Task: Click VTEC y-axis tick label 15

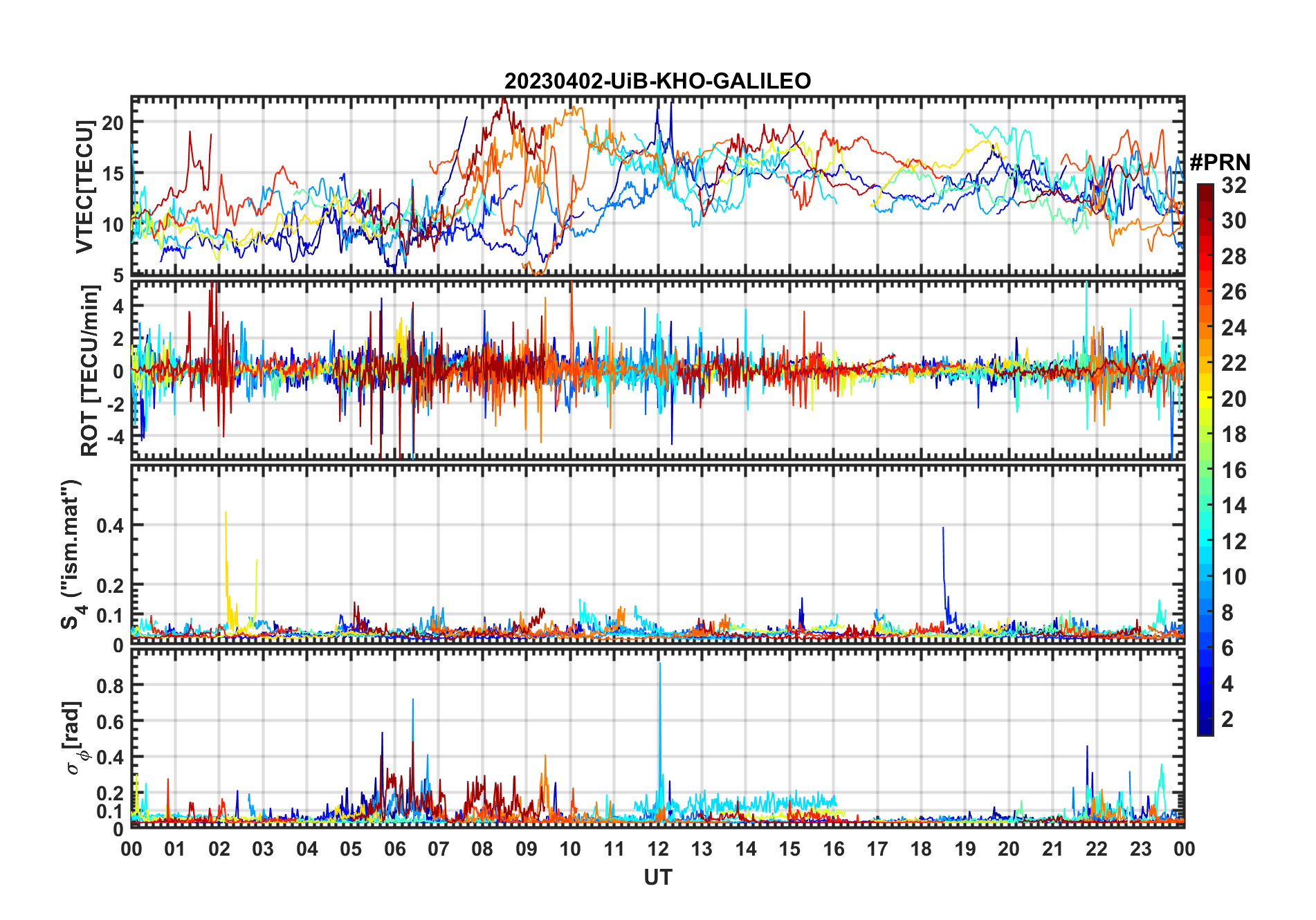Action: pos(113,174)
